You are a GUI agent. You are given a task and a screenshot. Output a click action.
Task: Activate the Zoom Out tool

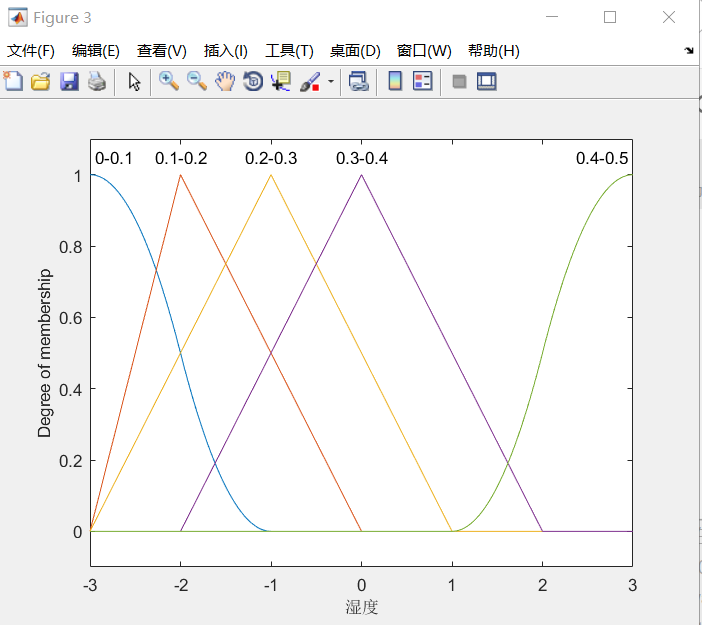197,81
